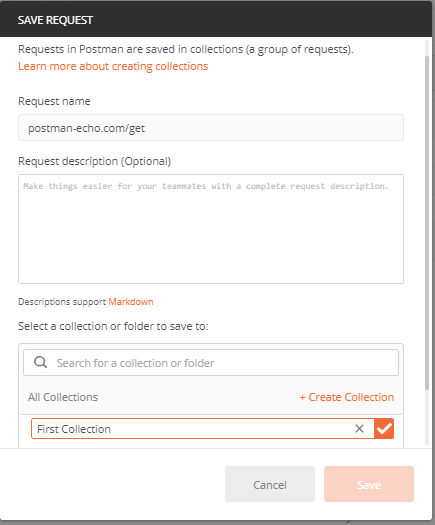
Task: Click the dialog's vertical scrollbar thumb
Action: pos(427,223)
